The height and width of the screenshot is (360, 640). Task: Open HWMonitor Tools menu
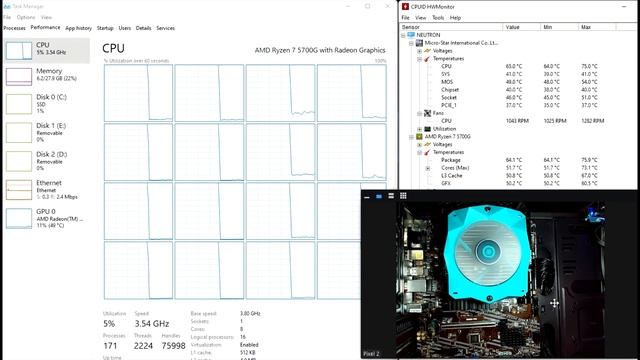[x=438, y=18]
